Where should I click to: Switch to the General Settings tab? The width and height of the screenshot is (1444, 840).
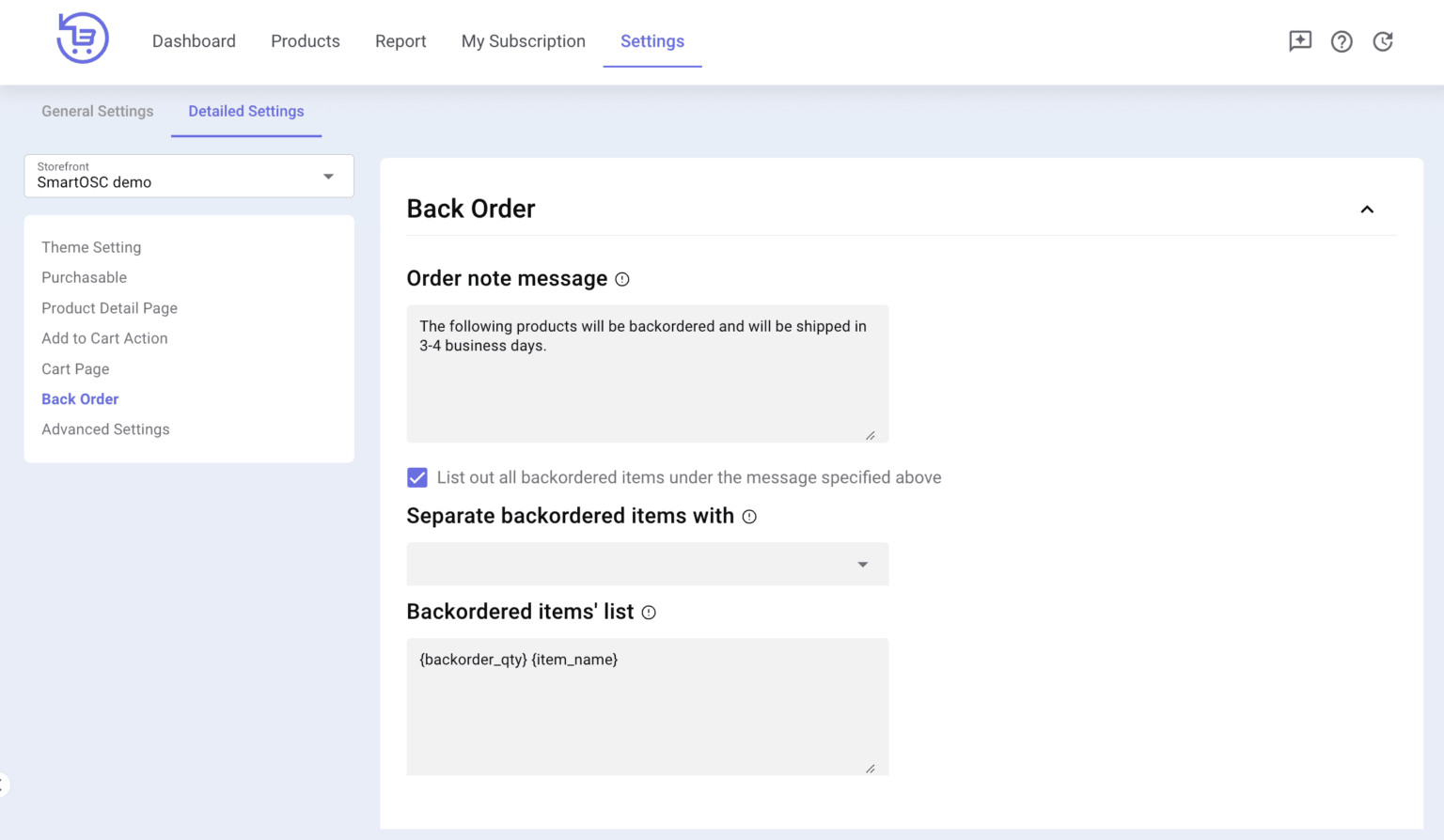[x=98, y=111]
